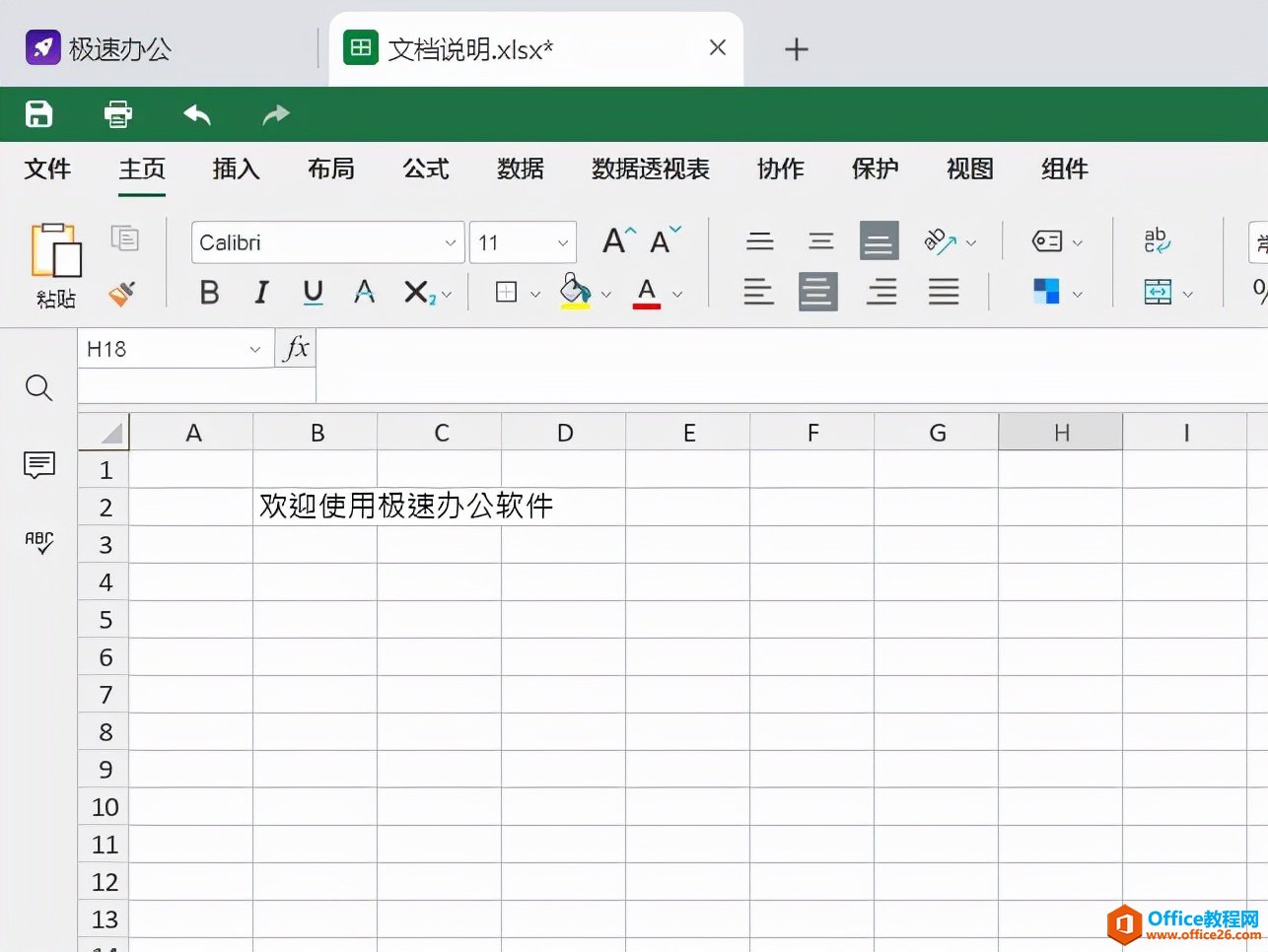Toggle Underline formatting
The height and width of the screenshot is (952, 1268).
[314, 293]
